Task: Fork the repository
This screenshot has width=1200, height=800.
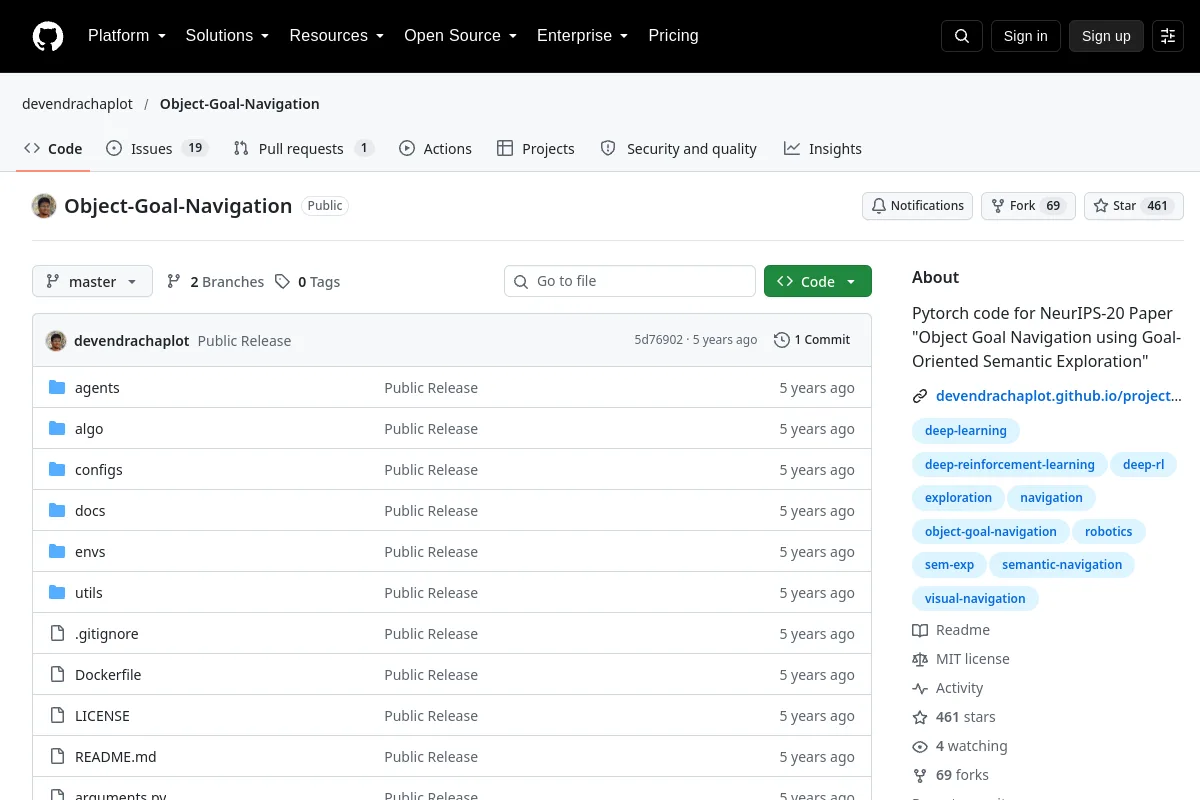Action: [x=1028, y=206]
